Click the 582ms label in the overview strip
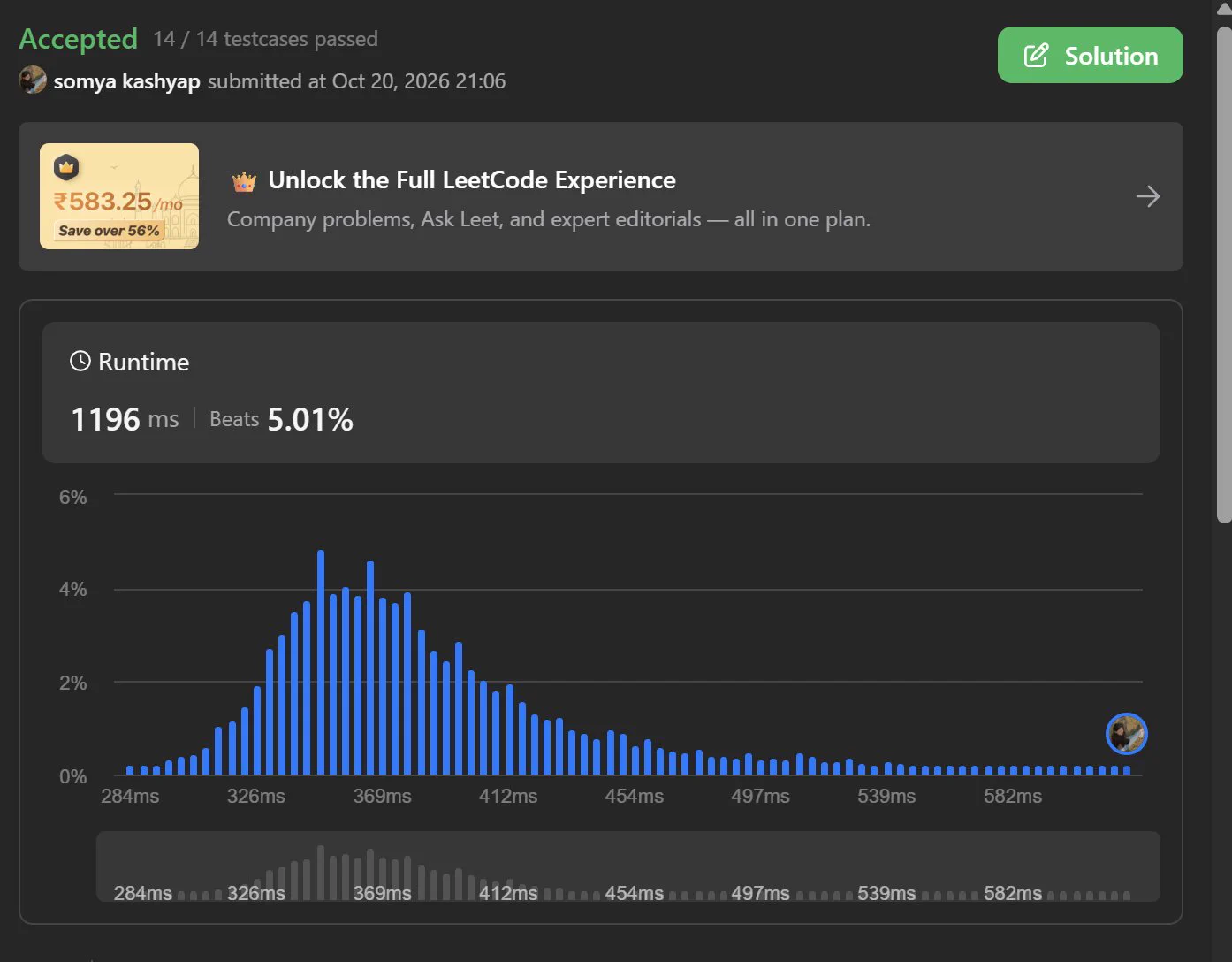The image size is (1232, 962). [x=1013, y=893]
